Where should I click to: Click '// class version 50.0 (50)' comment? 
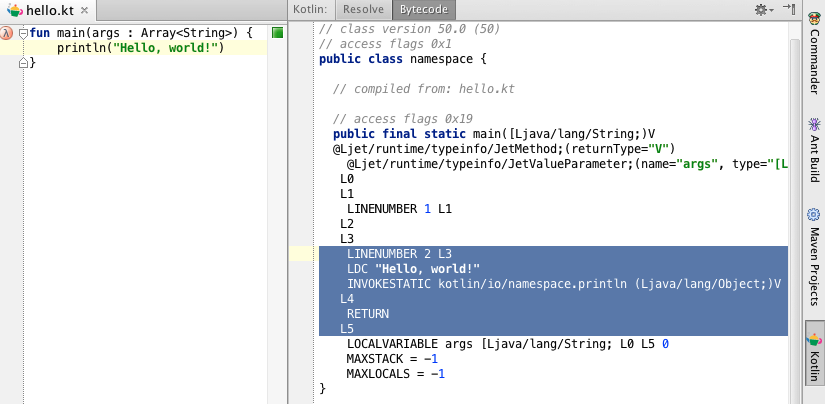point(409,29)
